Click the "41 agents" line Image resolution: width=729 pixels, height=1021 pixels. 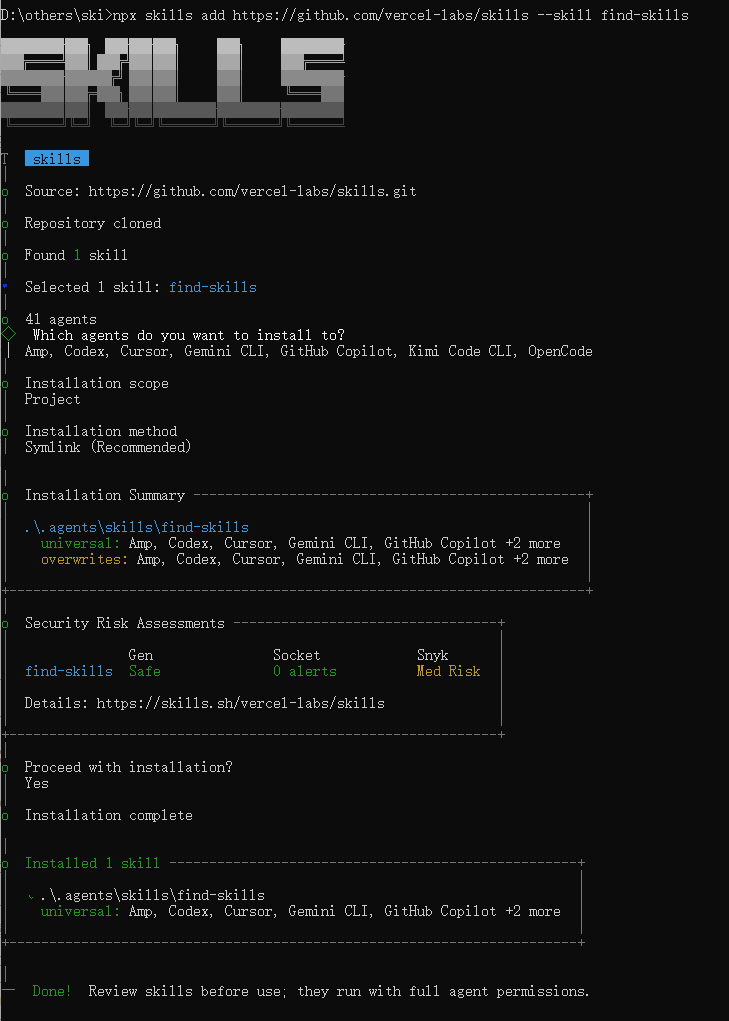point(61,319)
